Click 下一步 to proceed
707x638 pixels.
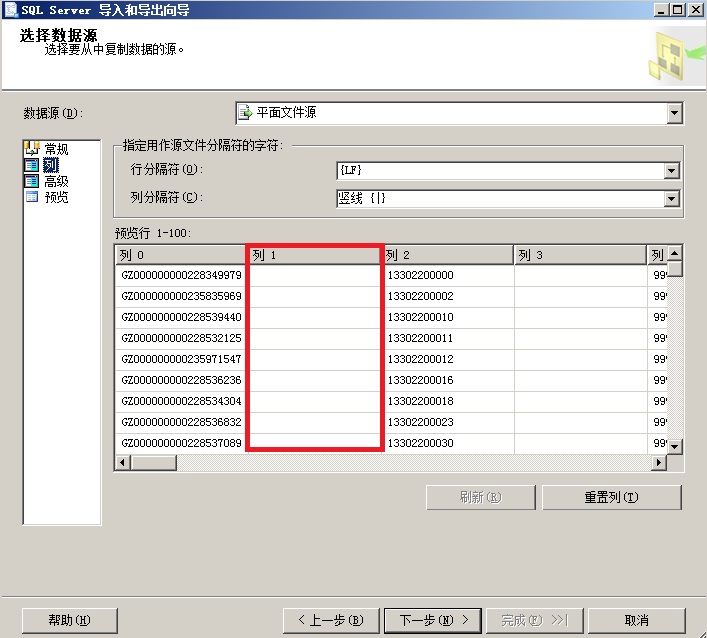pos(433,620)
